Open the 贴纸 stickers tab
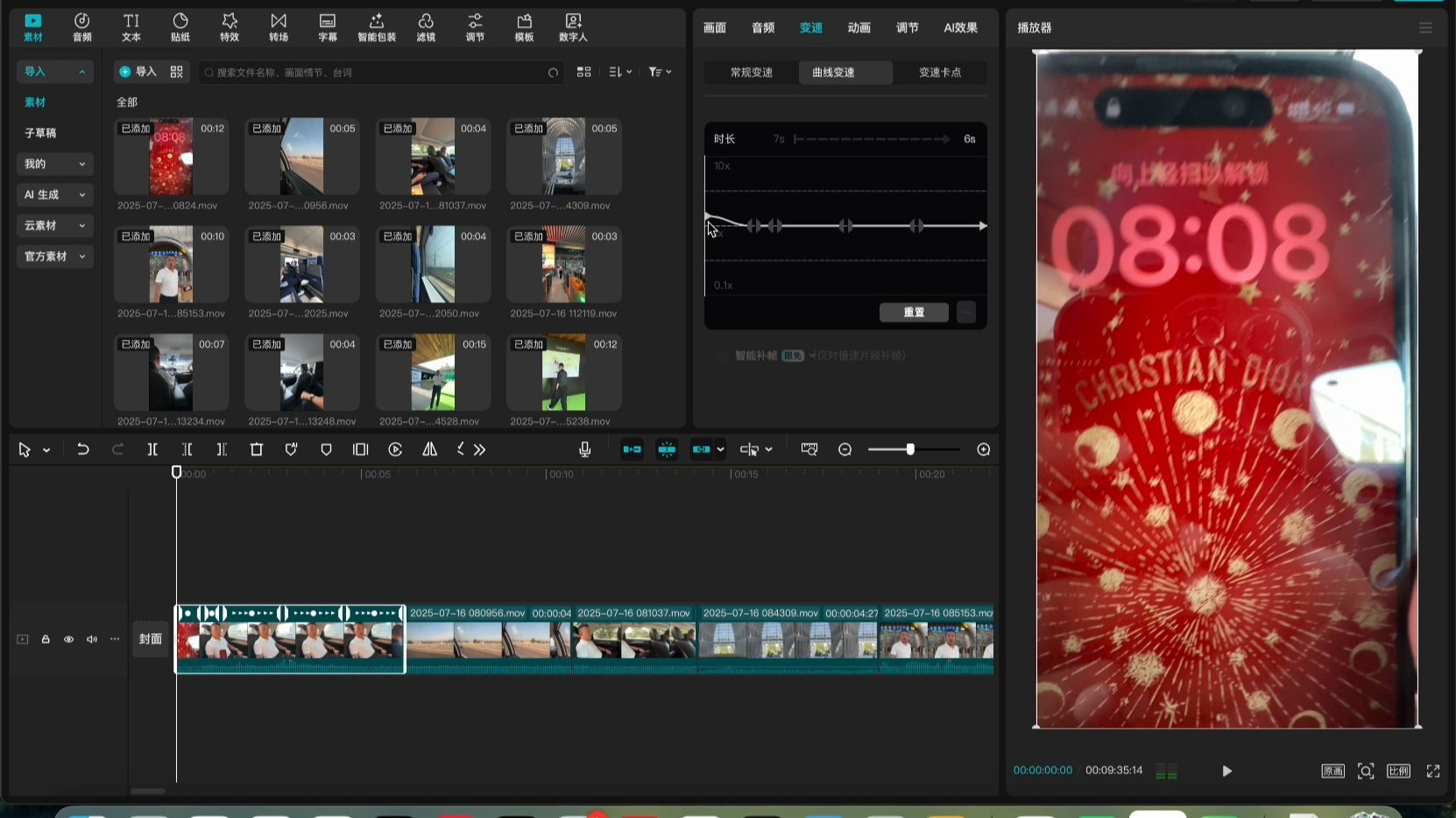The height and width of the screenshot is (818, 1456). [180, 27]
